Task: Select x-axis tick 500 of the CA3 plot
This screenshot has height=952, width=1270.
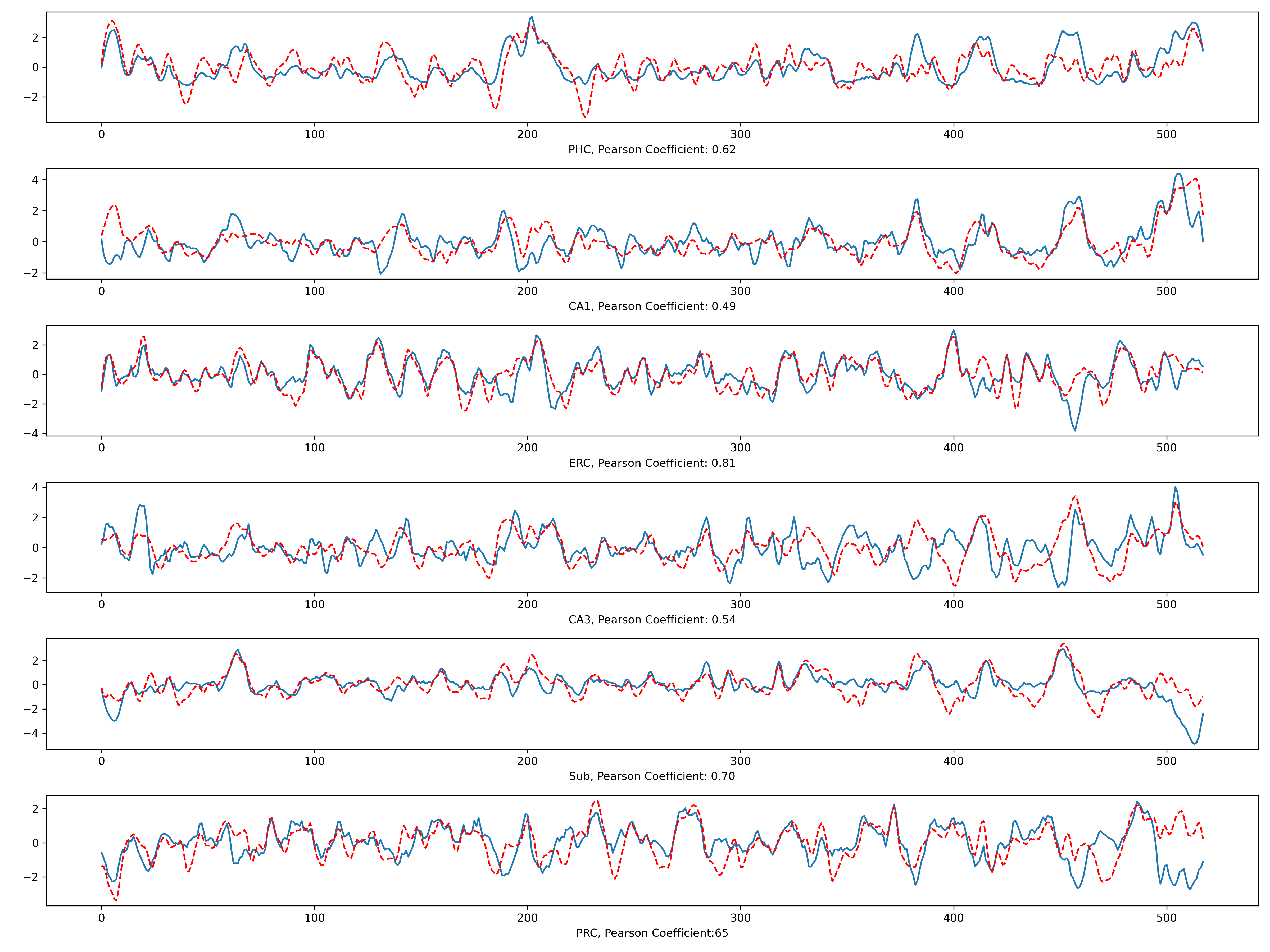Action: 1166,604
